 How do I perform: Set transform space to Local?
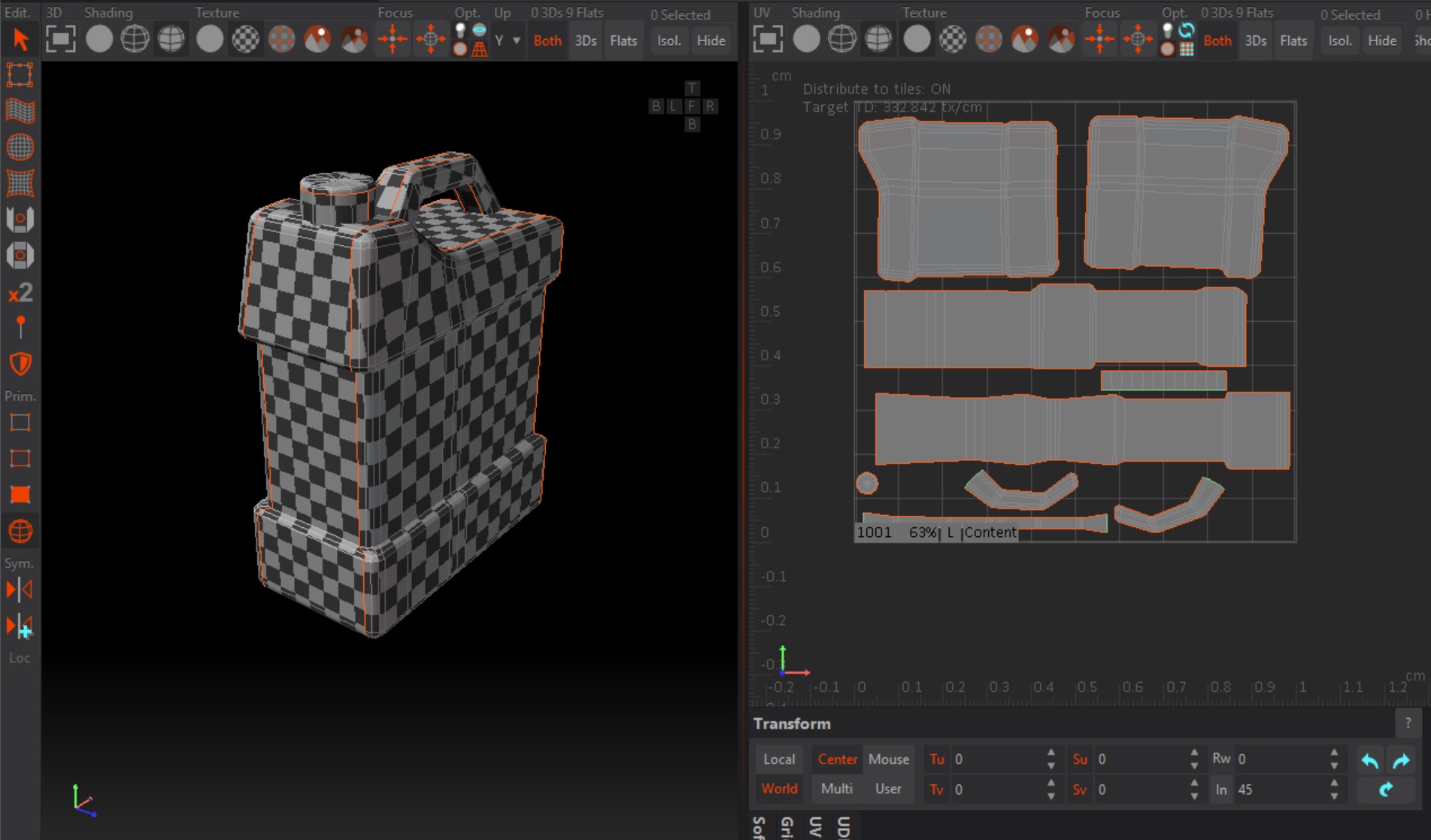779,760
